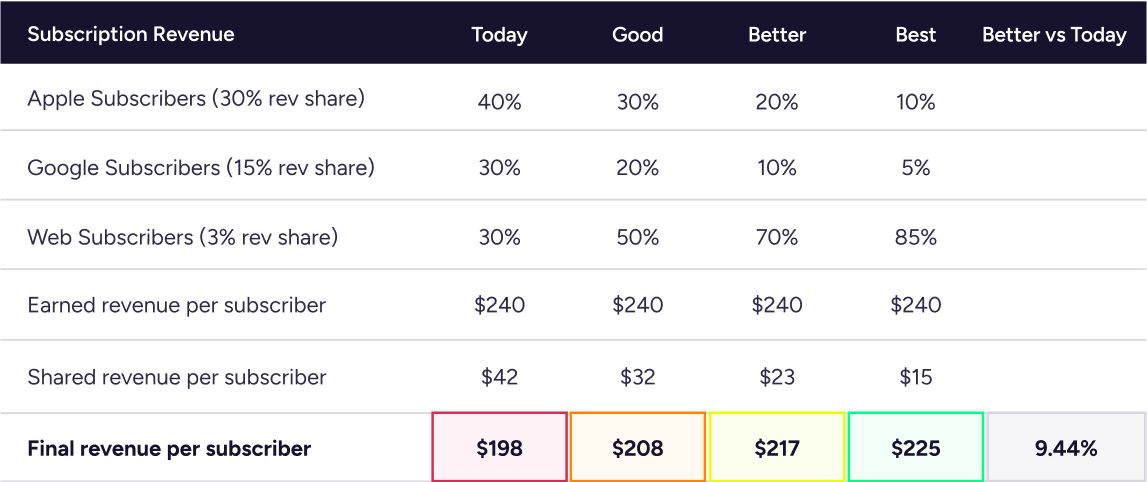Click the 9.44% comparison cell
This screenshot has width=1147, height=482.
point(1066,448)
